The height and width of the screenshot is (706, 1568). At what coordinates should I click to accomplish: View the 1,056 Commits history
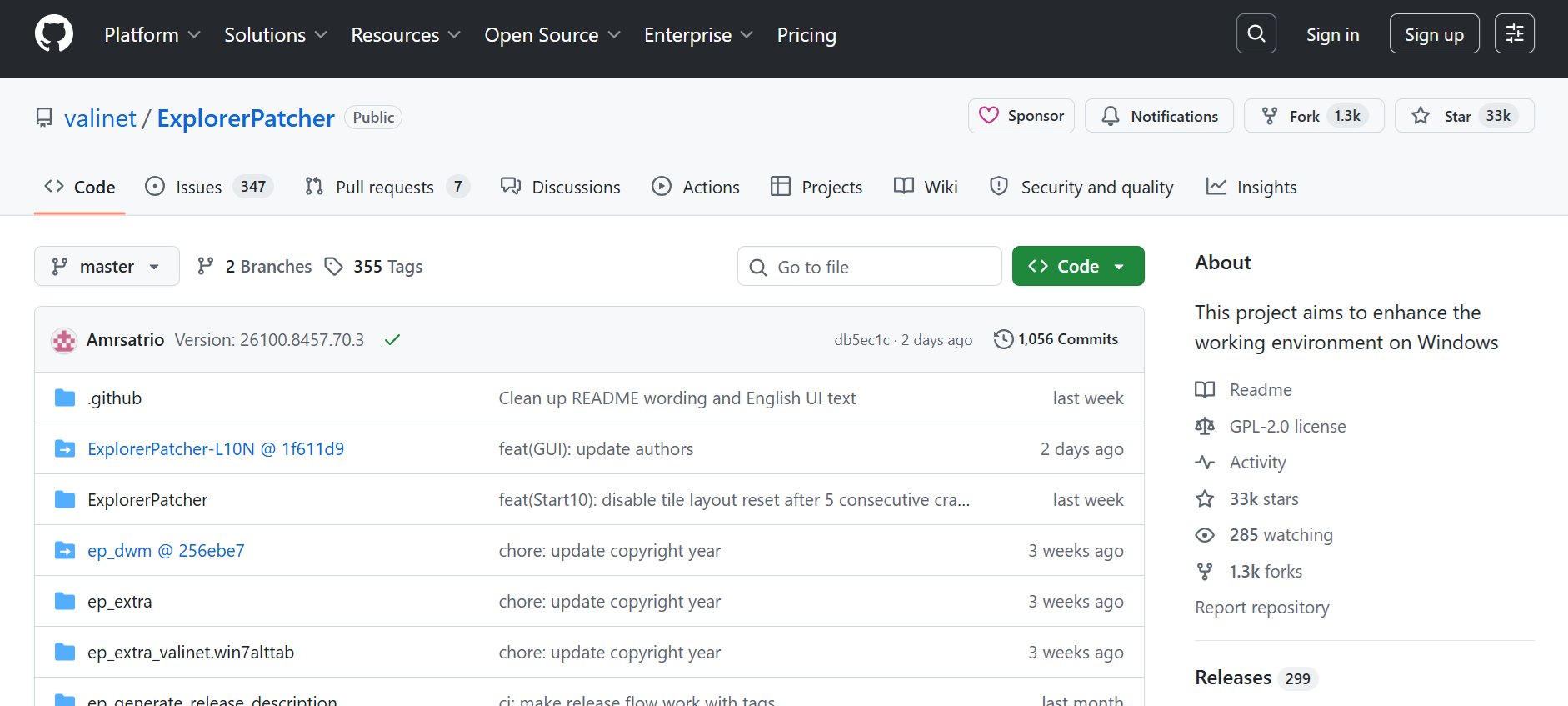click(1056, 339)
